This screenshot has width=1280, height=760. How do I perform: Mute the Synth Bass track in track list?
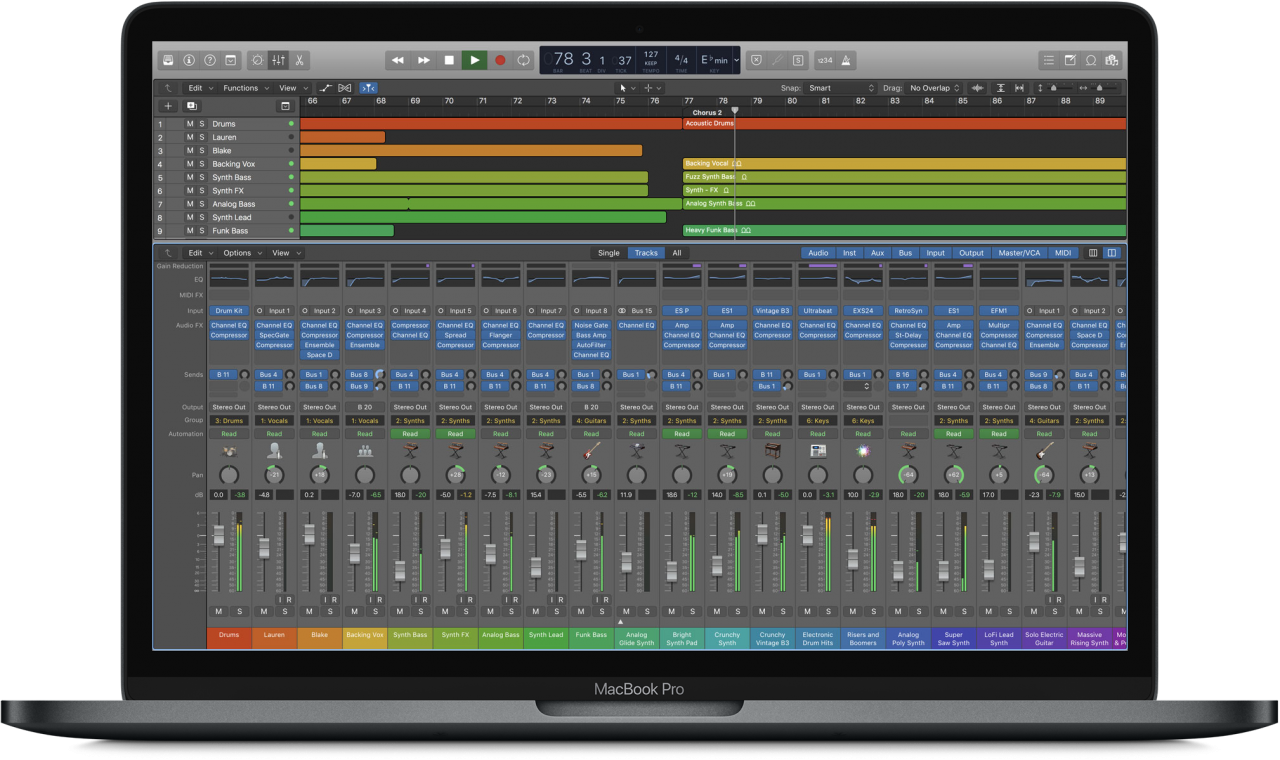pos(190,177)
